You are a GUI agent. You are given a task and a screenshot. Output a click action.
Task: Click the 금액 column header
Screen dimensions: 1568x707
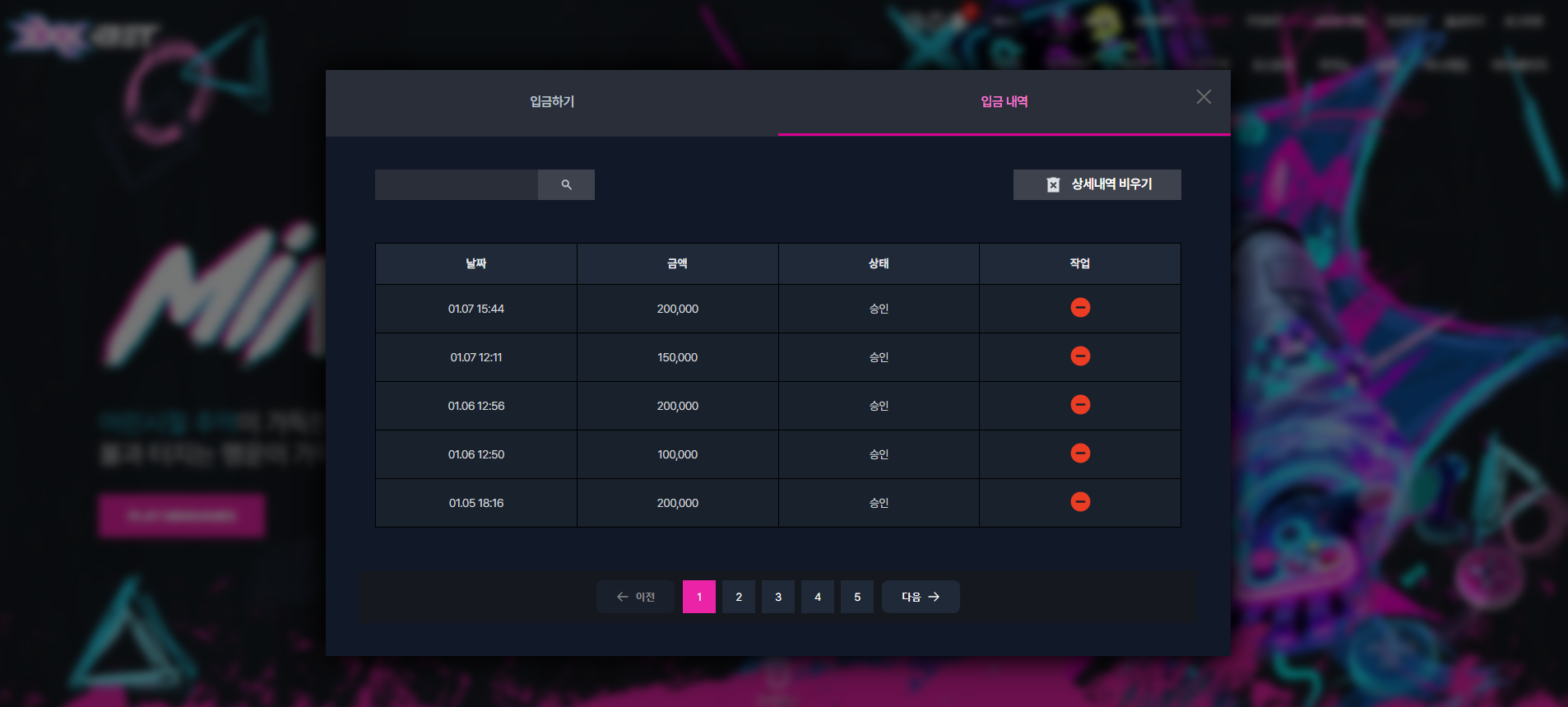coord(678,263)
